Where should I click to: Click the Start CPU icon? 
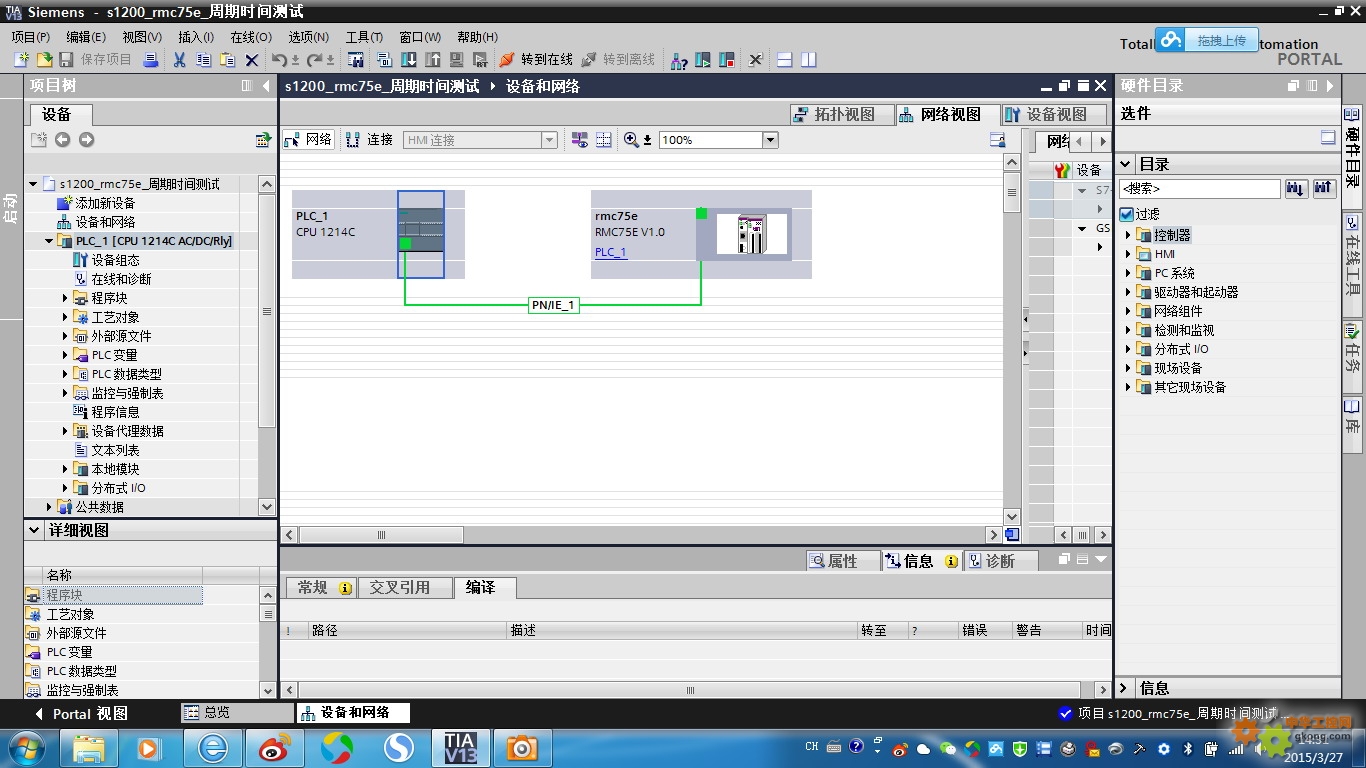[703, 60]
